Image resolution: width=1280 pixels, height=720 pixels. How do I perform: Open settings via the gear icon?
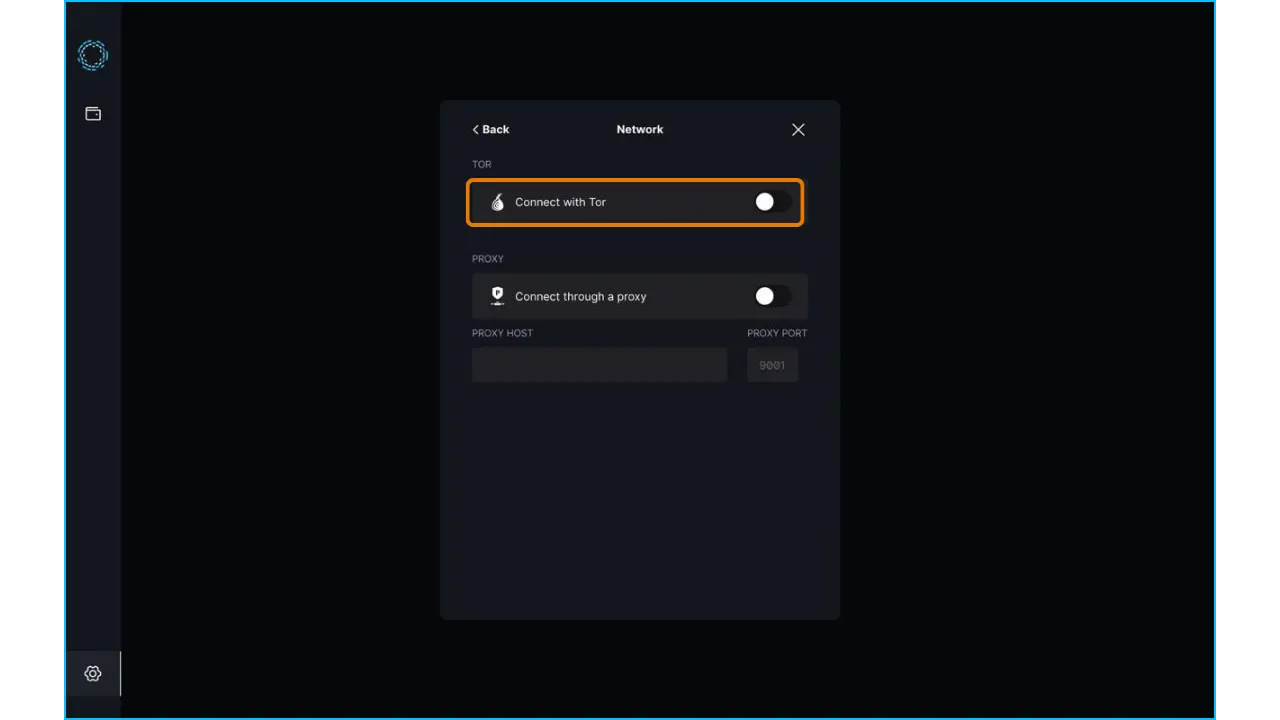[93, 674]
